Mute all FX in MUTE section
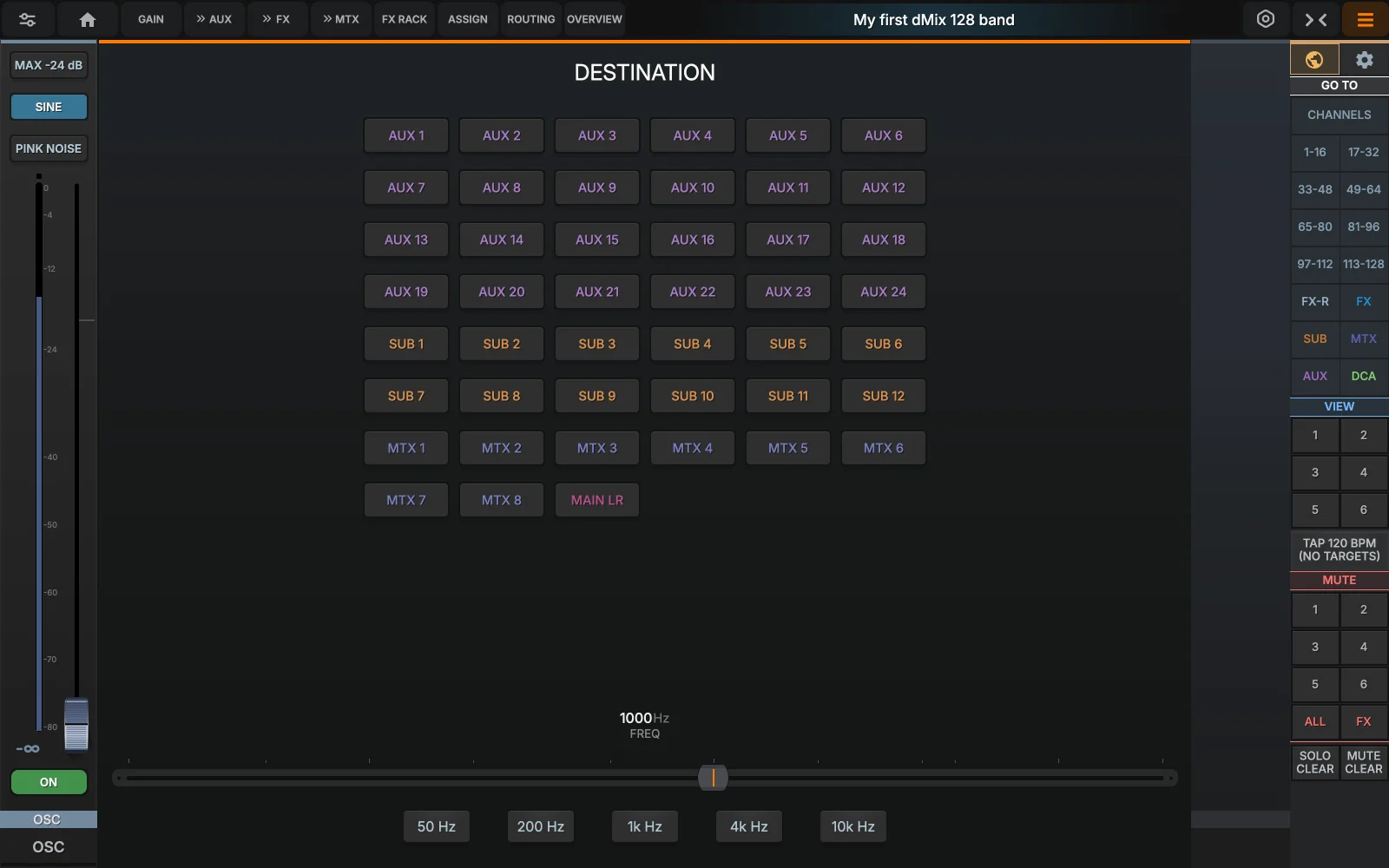 coord(1364,721)
